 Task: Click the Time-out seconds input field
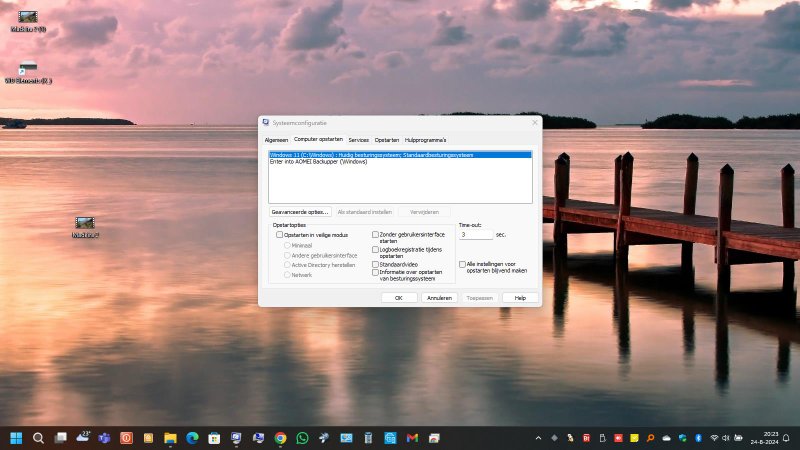tap(475, 235)
